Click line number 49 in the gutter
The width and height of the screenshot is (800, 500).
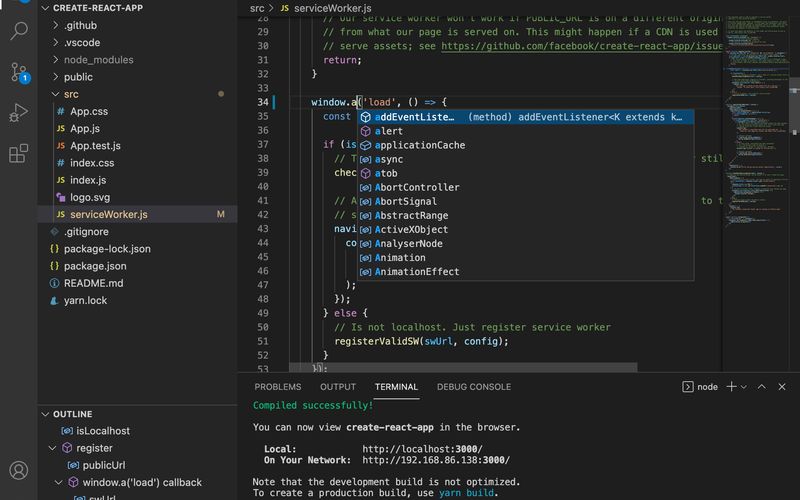point(263,313)
